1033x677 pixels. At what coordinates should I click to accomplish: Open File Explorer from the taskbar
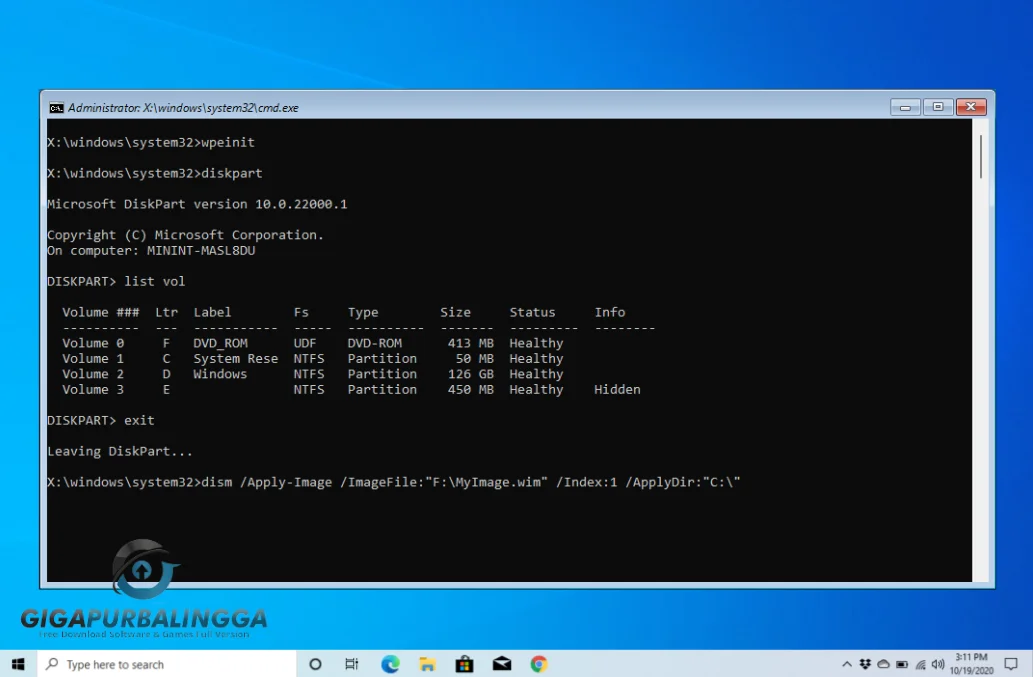pos(427,663)
